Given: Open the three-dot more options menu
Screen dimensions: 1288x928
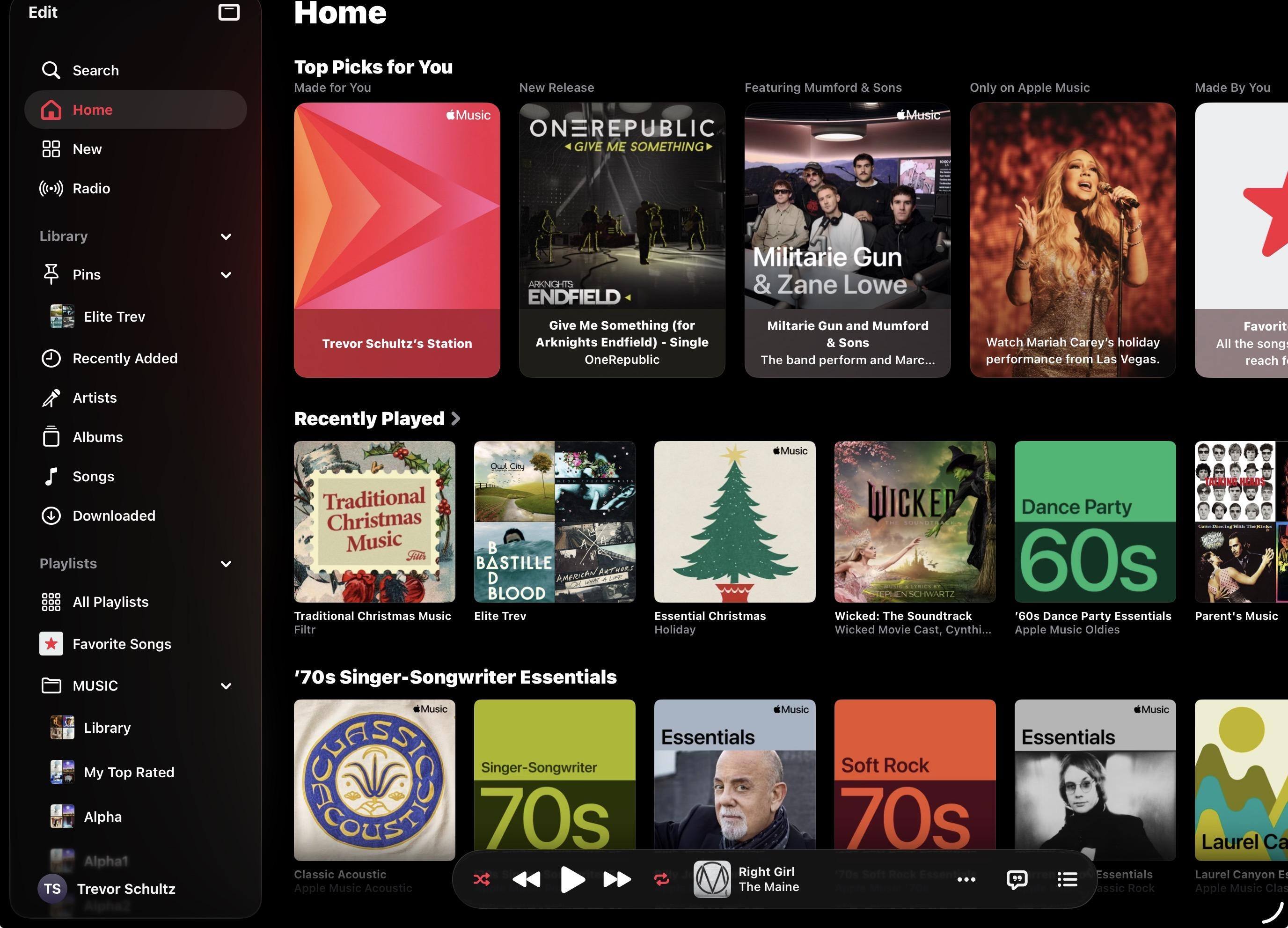Looking at the screenshot, I should [966, 880].
